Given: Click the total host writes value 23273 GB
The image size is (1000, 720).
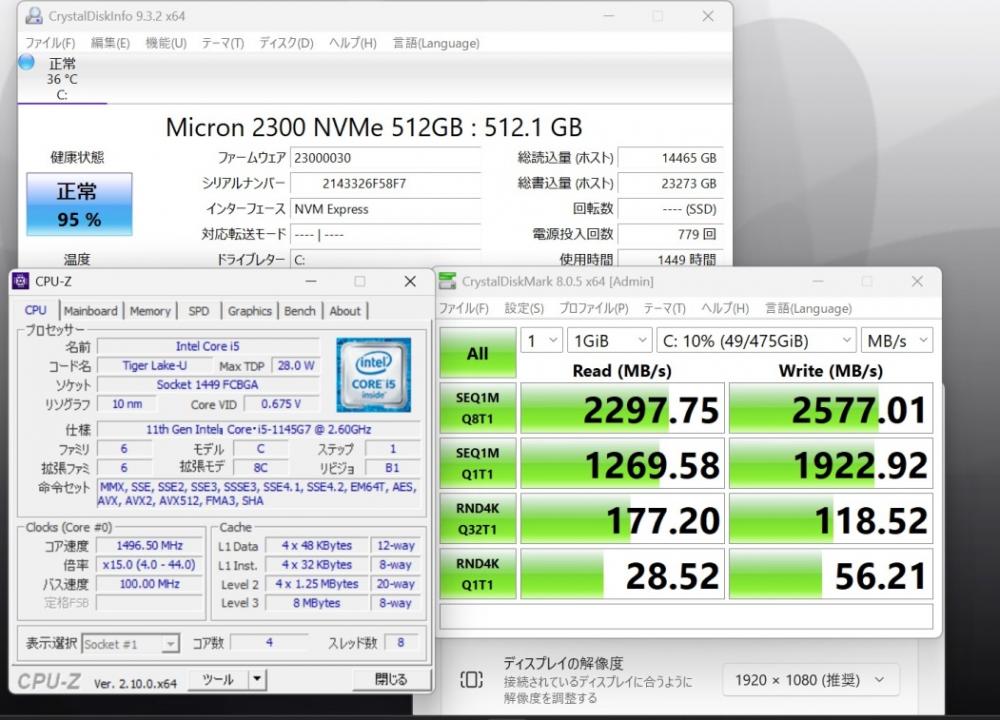Looking at the screenshot, I should pos(670,184).
